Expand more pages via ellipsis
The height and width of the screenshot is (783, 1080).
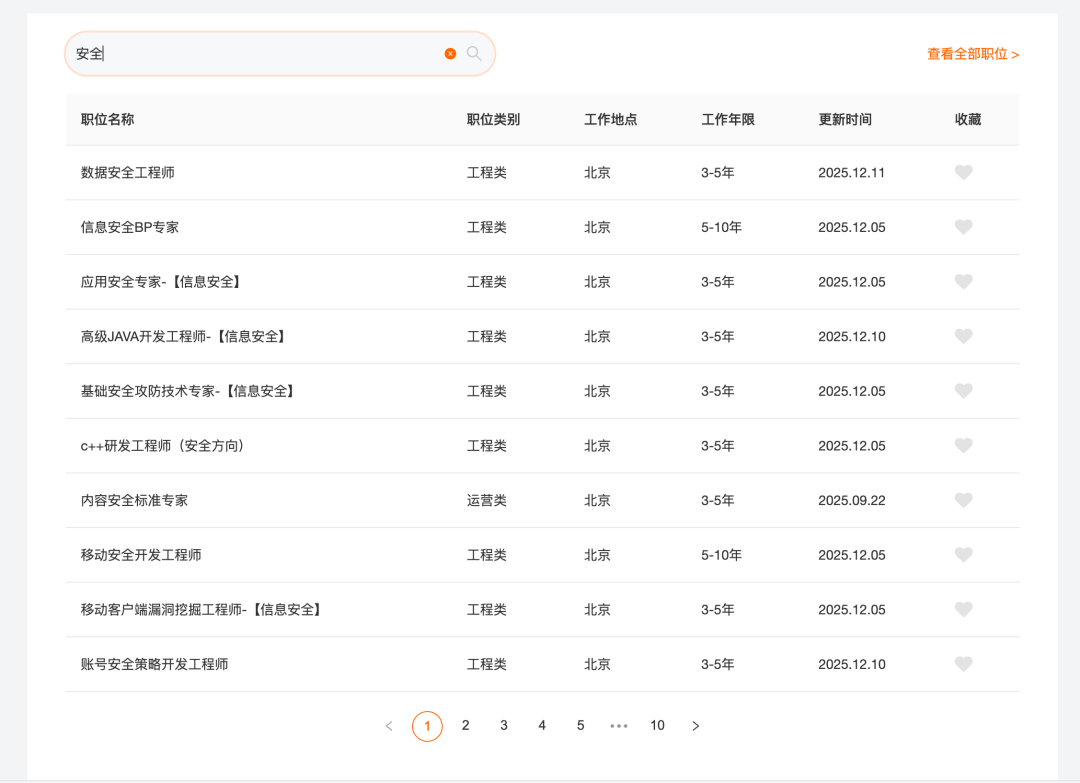tap(619, 726)
